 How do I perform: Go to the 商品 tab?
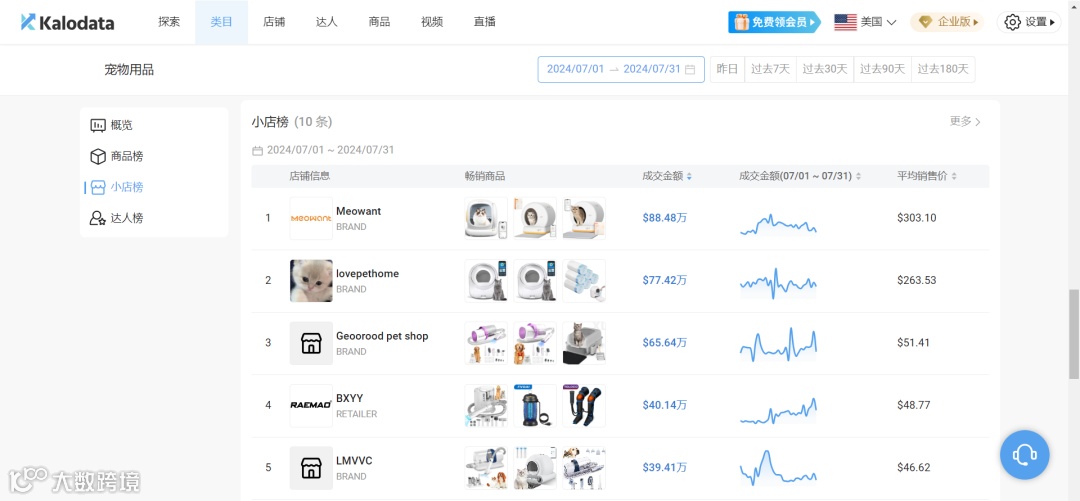(x=379, y=22)
